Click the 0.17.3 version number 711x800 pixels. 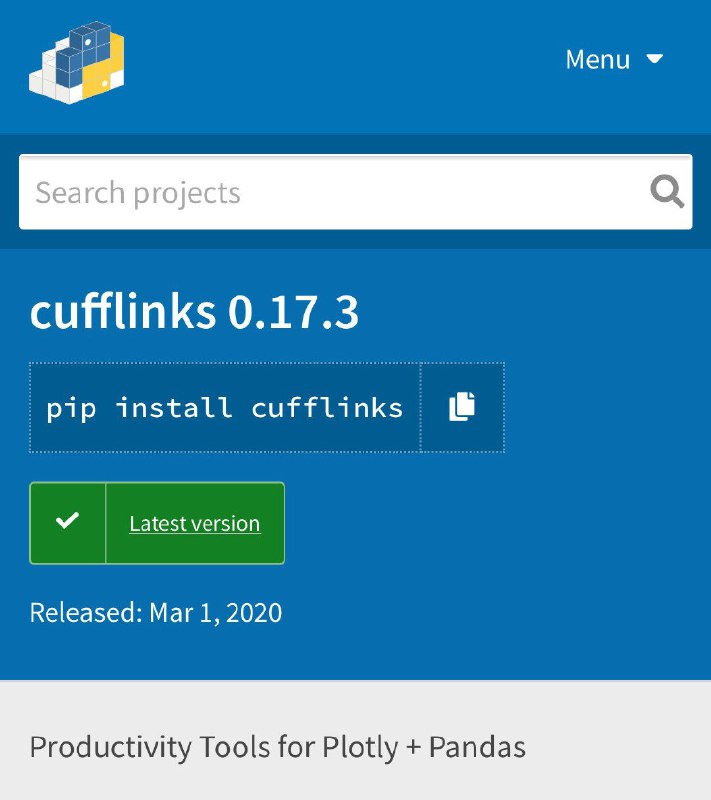(293, 312)
